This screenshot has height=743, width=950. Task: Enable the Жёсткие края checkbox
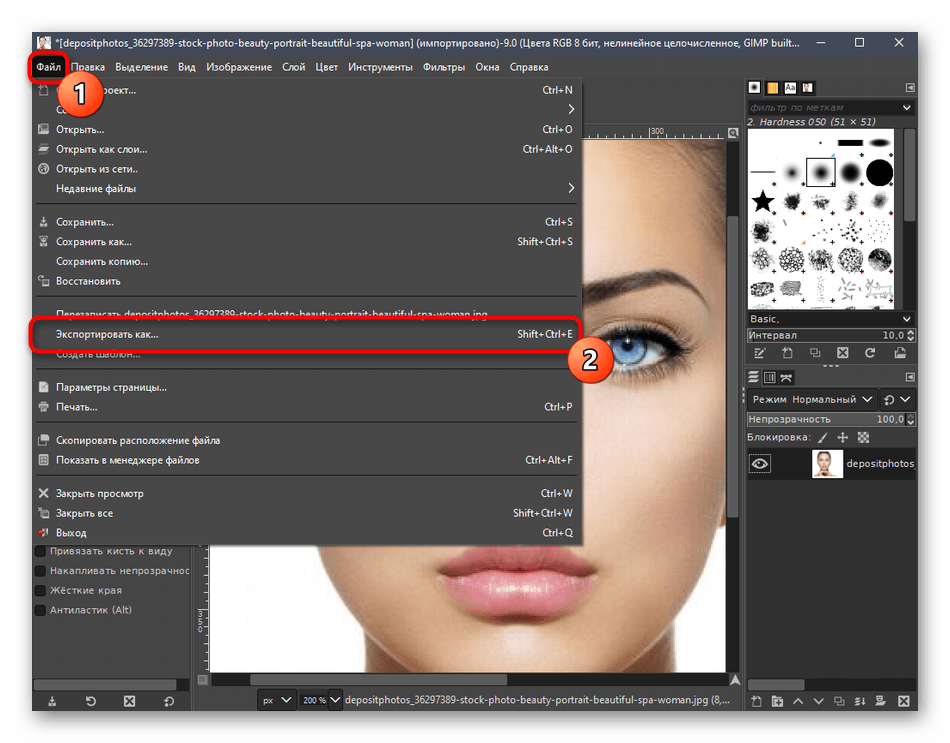point(40,590)
